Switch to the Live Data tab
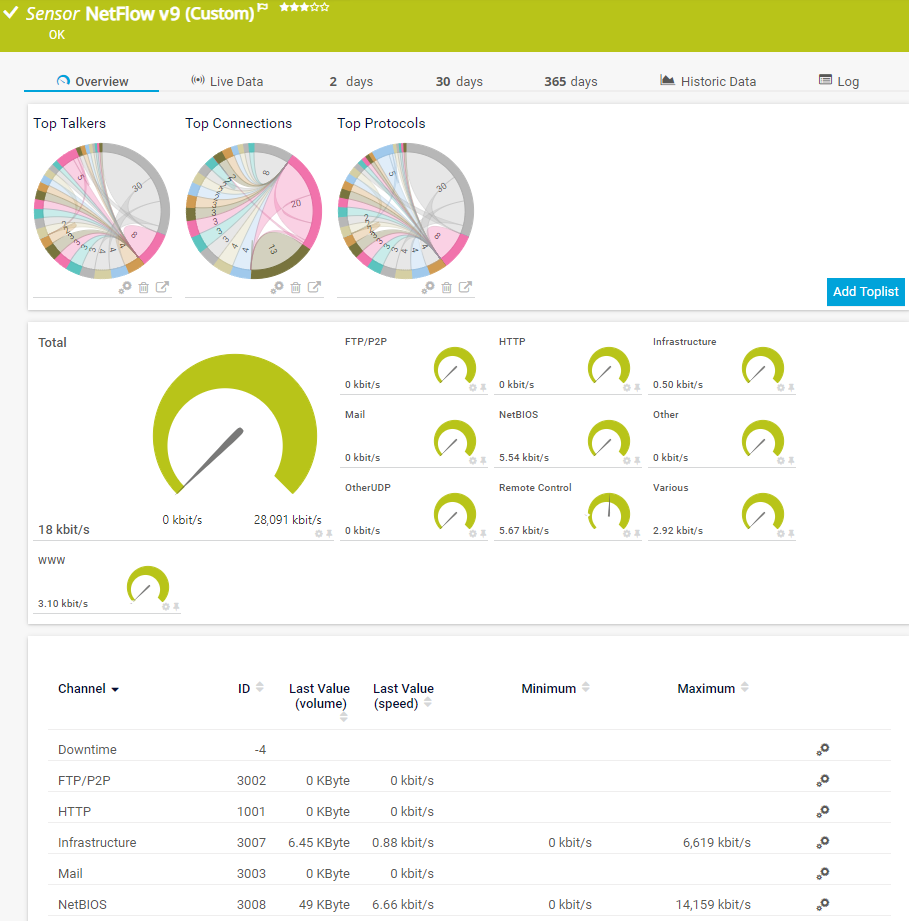This screenshot has width=909, height=921. pos(227,81)
